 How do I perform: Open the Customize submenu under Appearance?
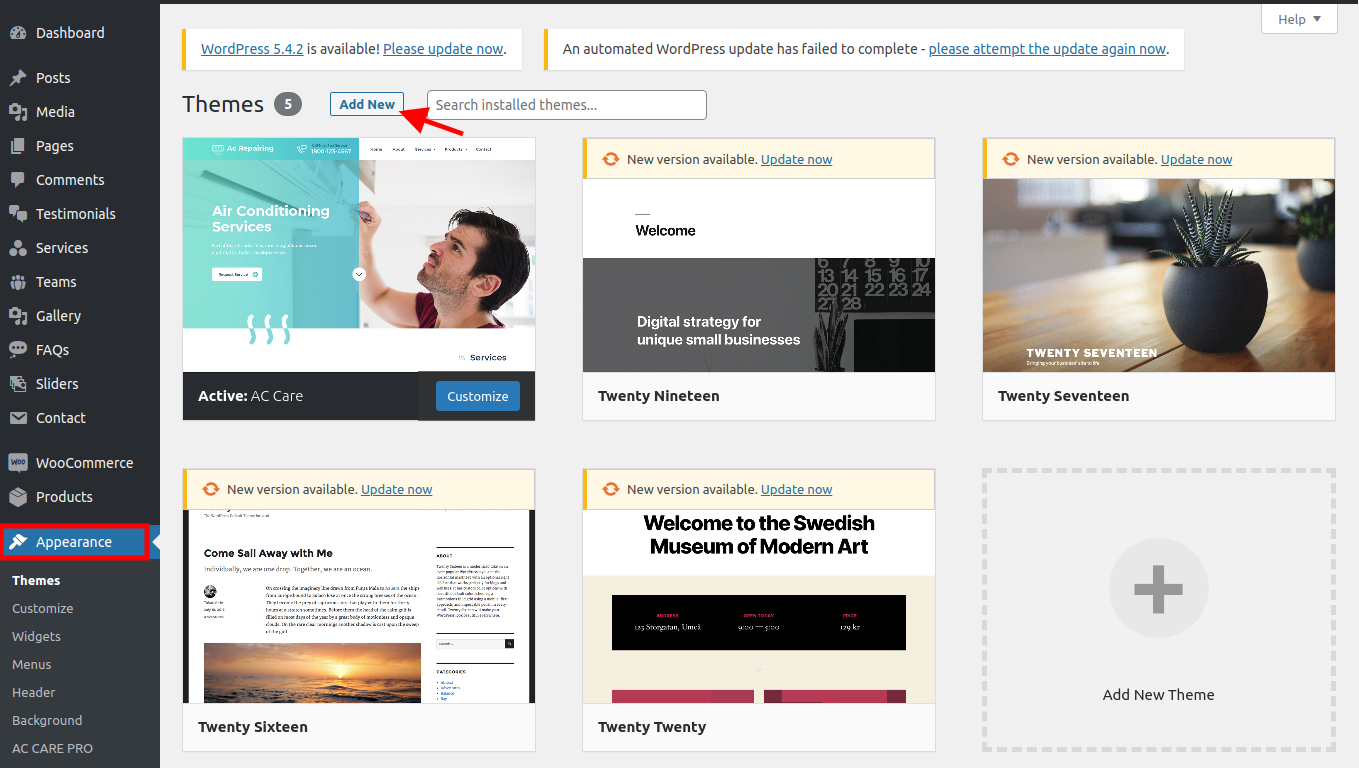click(42, 608)
